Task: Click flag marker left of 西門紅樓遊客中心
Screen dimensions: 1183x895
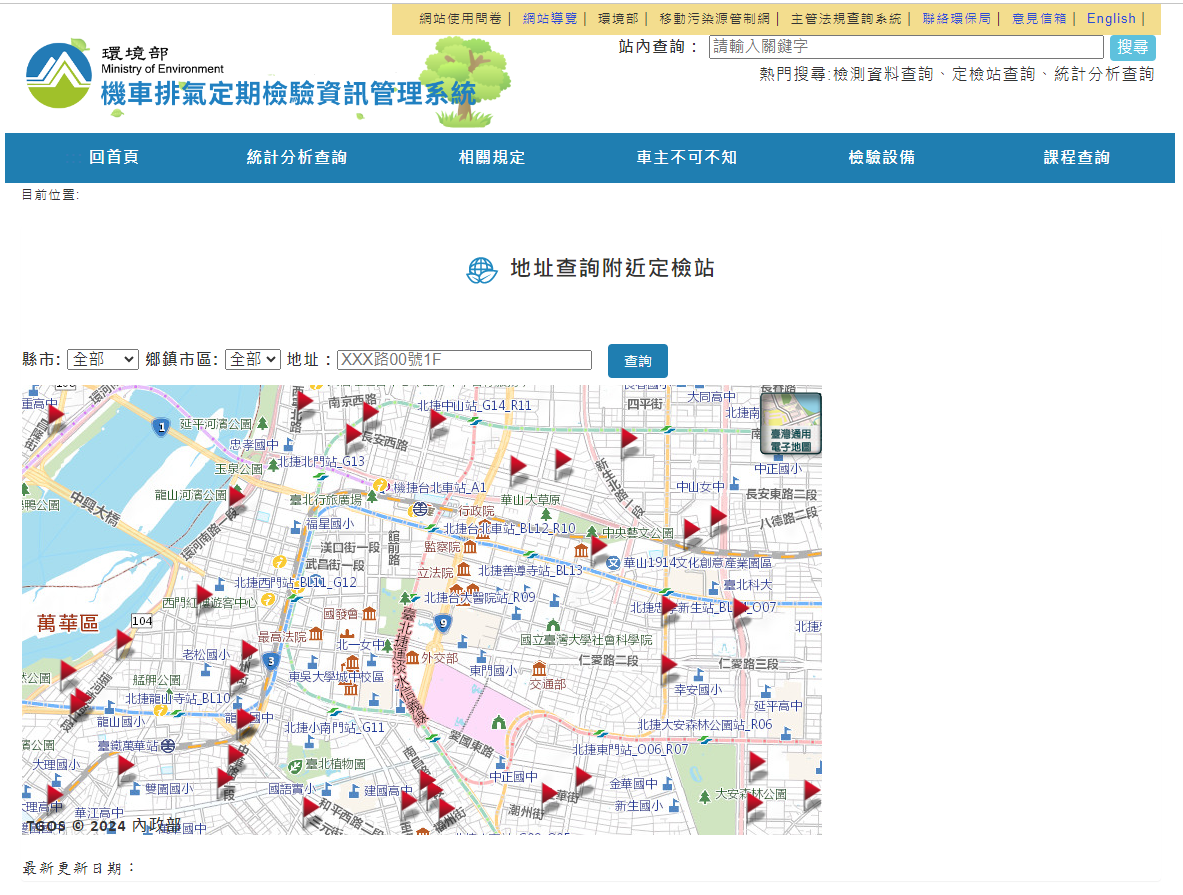Action: coord(203,596)
